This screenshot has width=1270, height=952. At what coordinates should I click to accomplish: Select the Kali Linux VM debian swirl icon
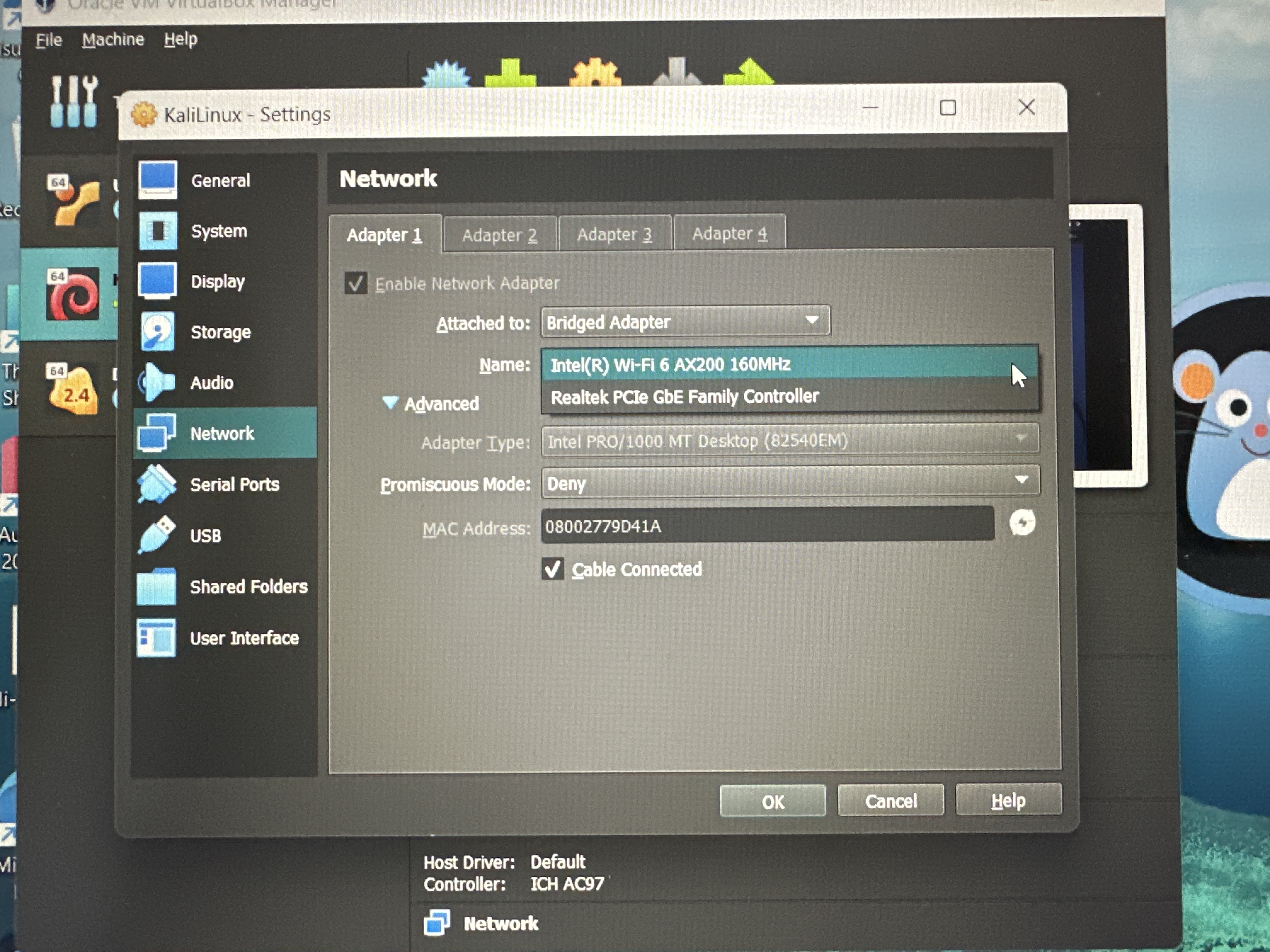point(73,294)
